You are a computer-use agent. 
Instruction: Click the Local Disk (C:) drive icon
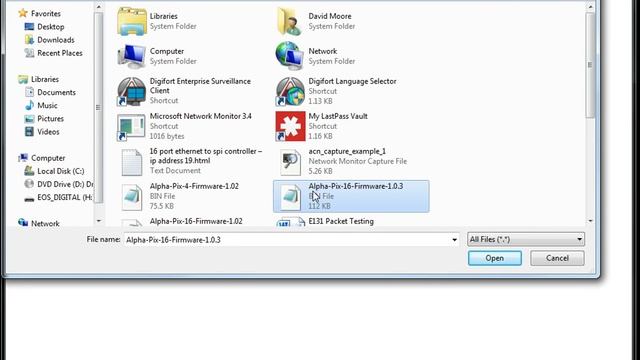click(29, 171)
